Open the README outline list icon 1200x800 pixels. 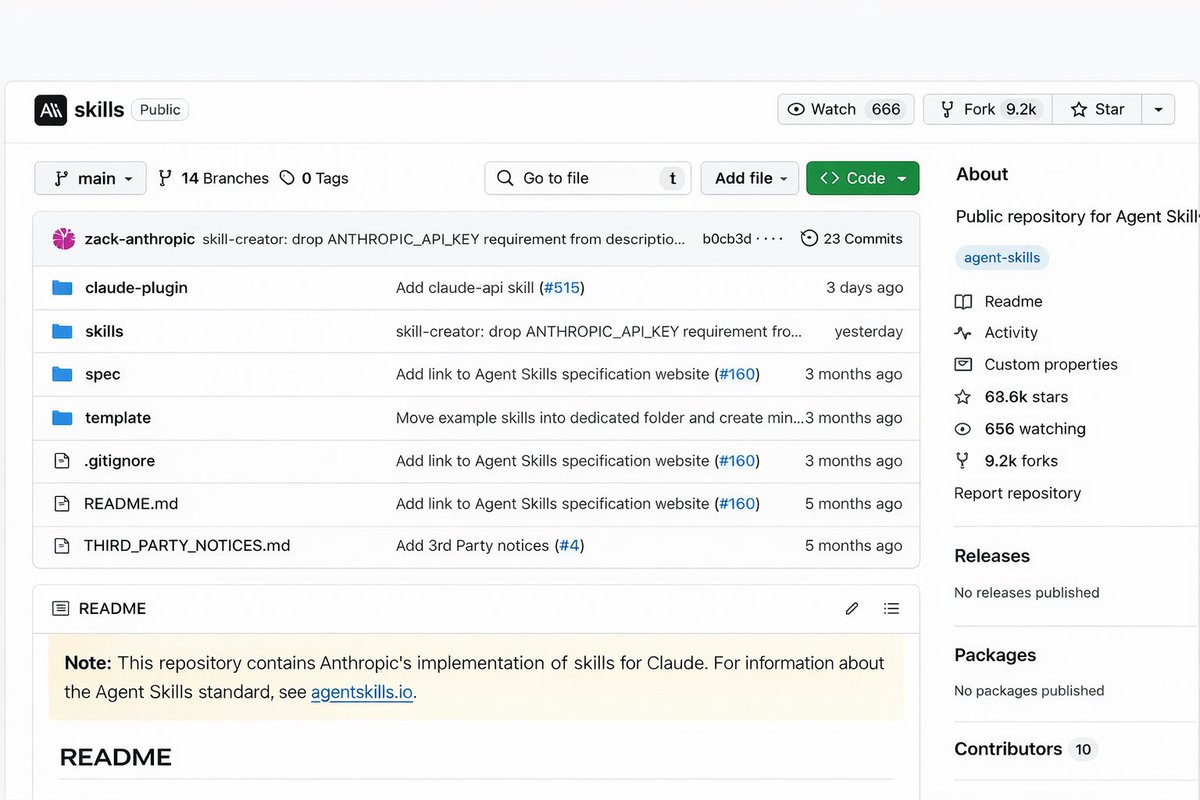[x=892, y=608]
